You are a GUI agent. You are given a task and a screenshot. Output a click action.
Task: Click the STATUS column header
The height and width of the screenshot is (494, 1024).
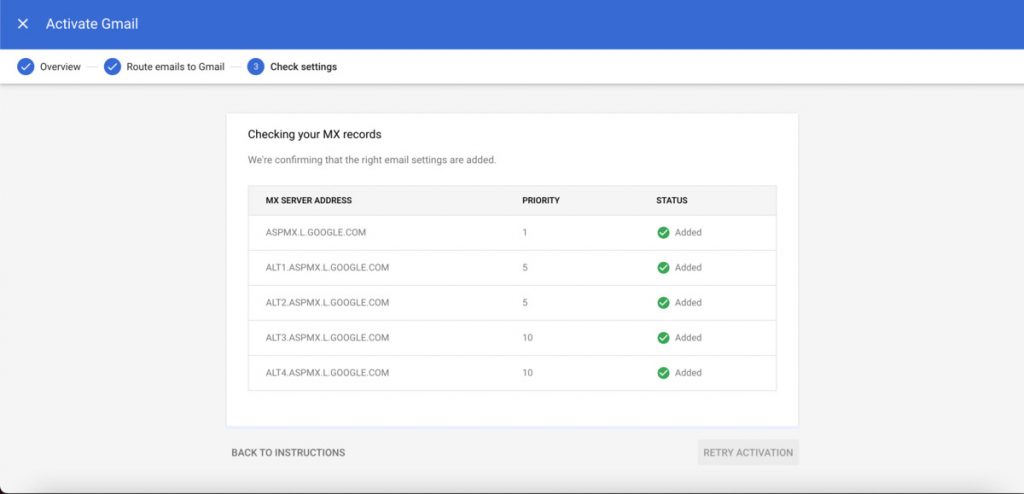672,201
